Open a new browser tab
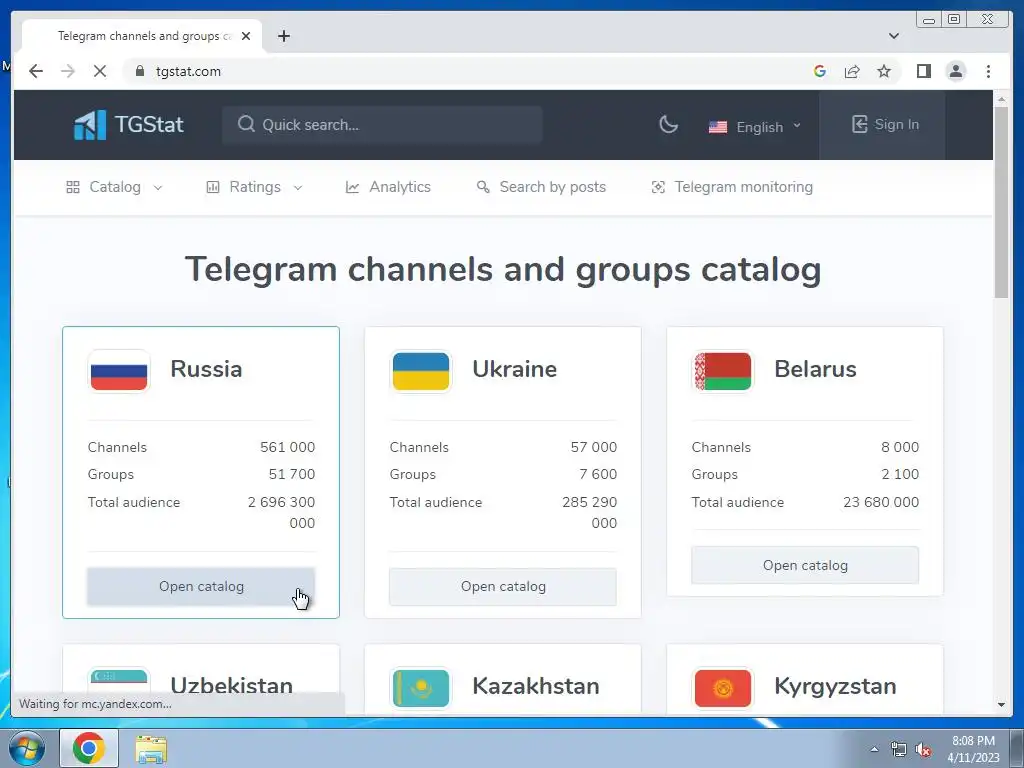Image resolution: width=1024 pixels, height=768 pixels. point(283,36)
